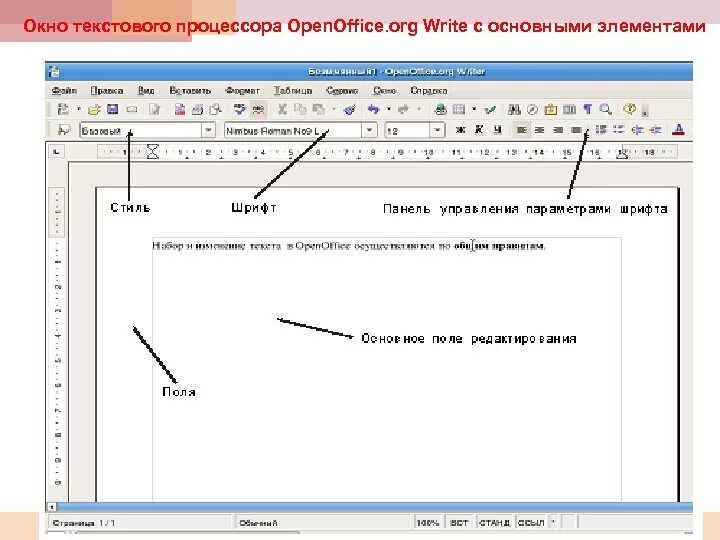Click the Hyperlink icon
720x540 pixels.
pos(441,109)
